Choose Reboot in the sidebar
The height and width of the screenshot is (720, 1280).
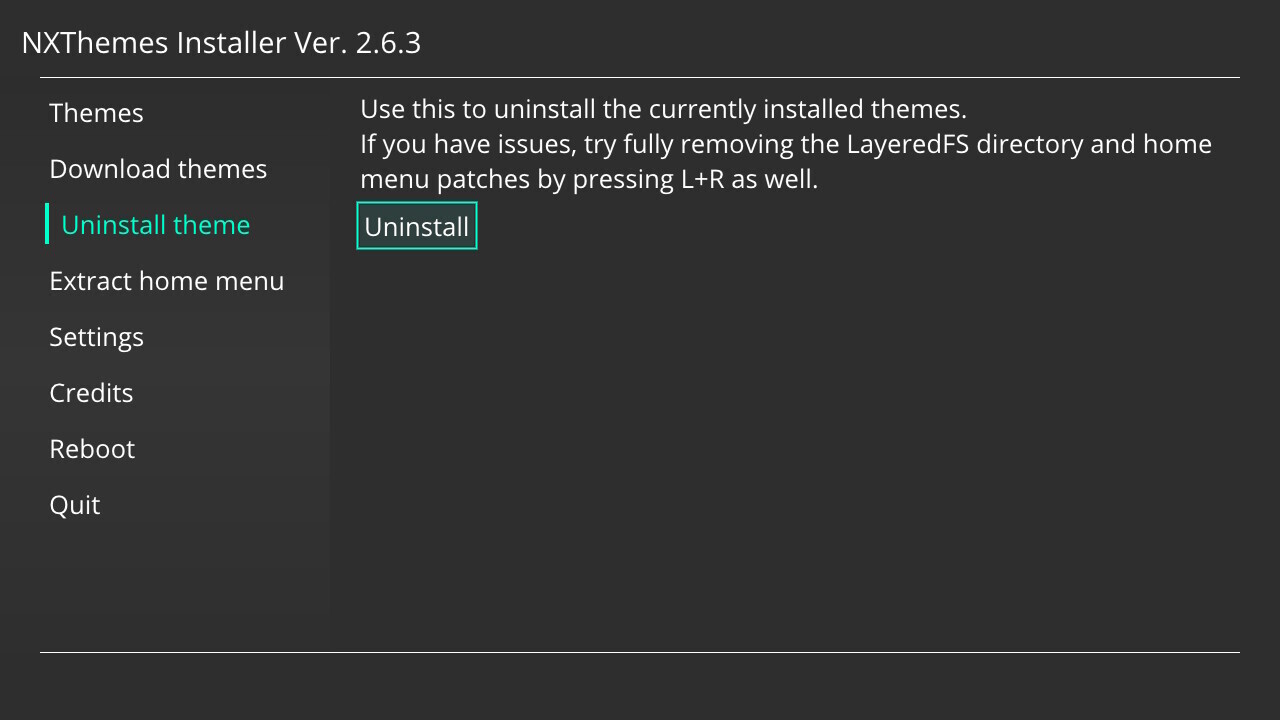pos(92,449)
